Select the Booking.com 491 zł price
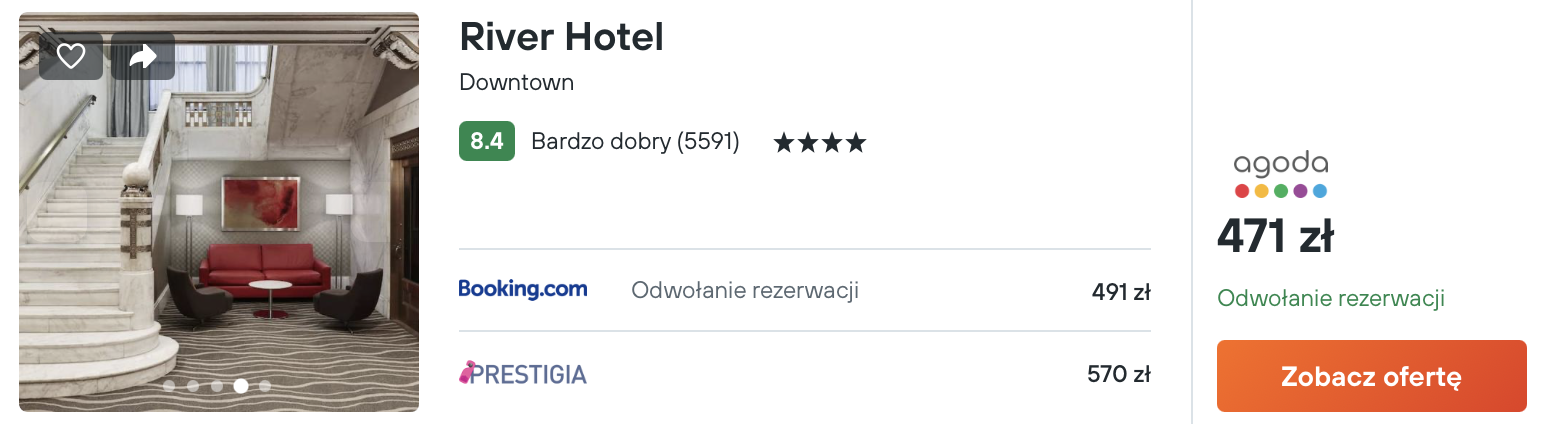This screenshot has width=1548, height=424. coord(1121,292)
